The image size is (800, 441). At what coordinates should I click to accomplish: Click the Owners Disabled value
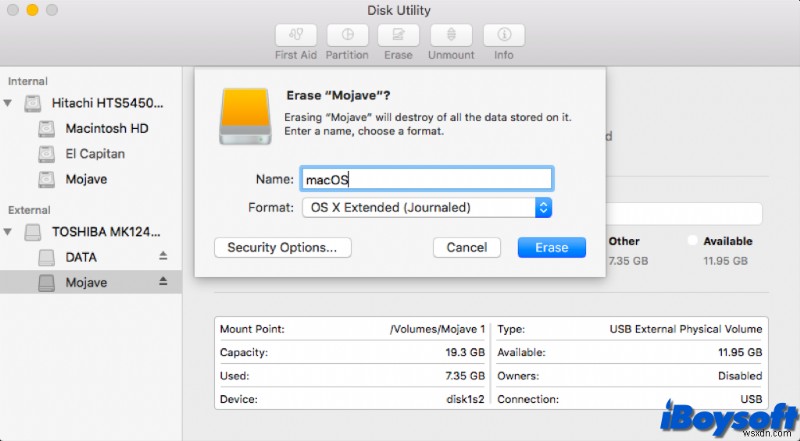tap(740, 376)
